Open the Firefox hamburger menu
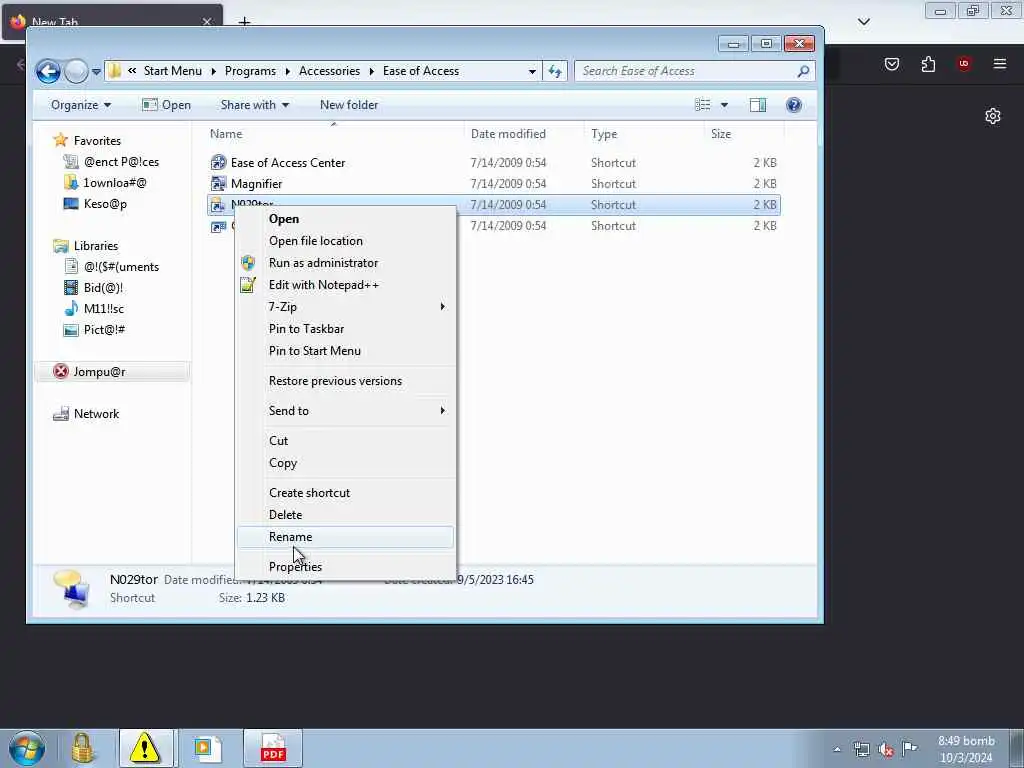The image size is (1024, 768). click(x=999, y=63)
